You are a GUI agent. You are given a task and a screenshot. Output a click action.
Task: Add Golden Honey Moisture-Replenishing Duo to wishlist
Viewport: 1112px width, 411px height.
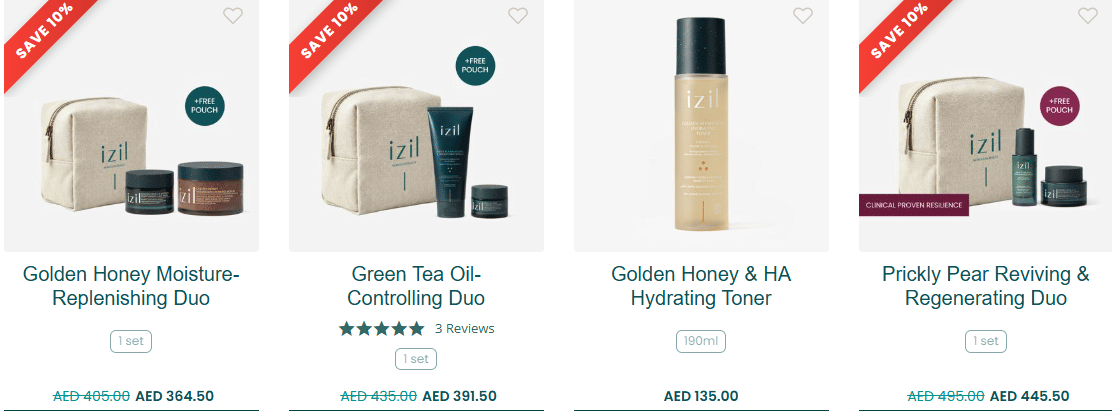[233, 15]
